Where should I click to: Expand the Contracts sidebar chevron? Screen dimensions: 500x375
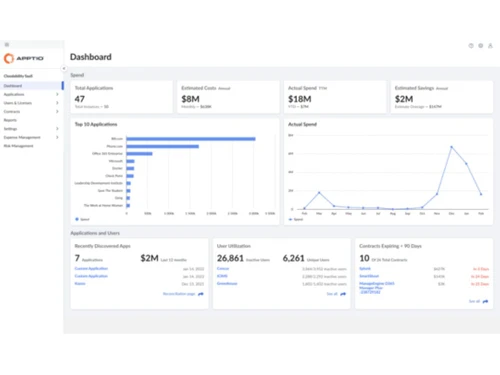(x=57, y=111)
